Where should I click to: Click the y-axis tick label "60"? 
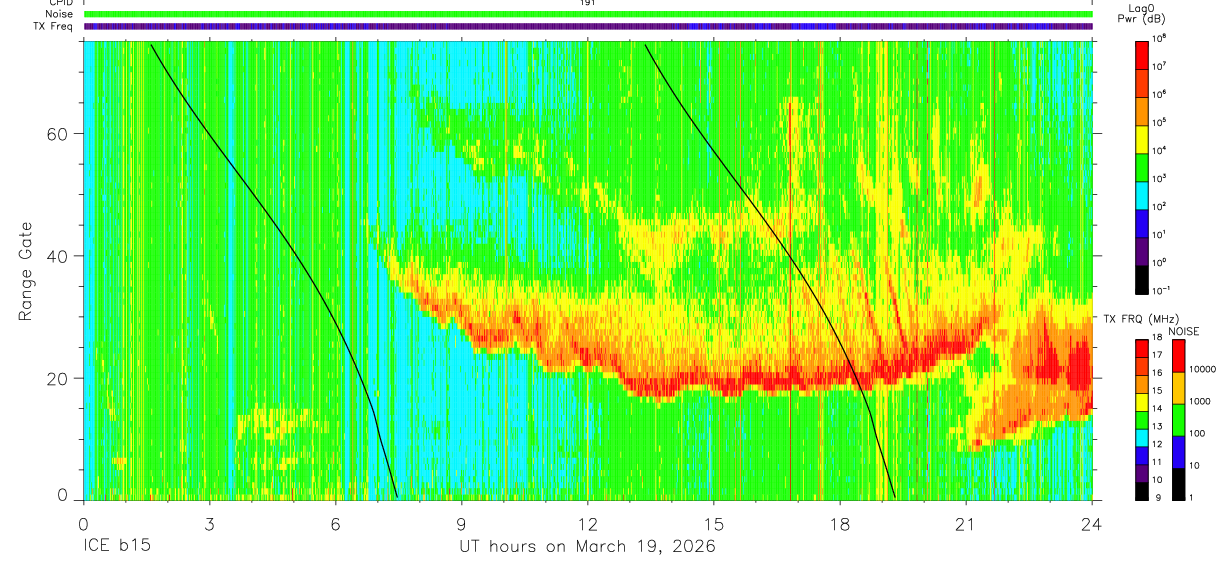coord(58,134)
